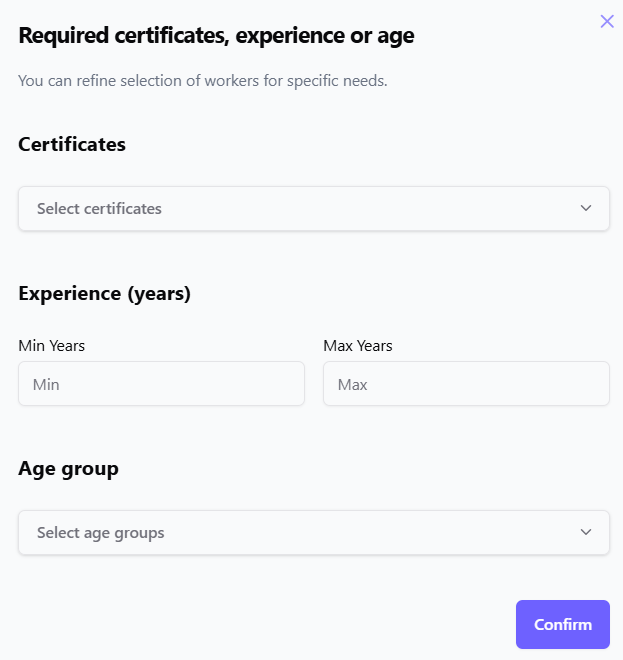Click the "Select age groups" placeholder text
The image size is (623, 660).
100,533
